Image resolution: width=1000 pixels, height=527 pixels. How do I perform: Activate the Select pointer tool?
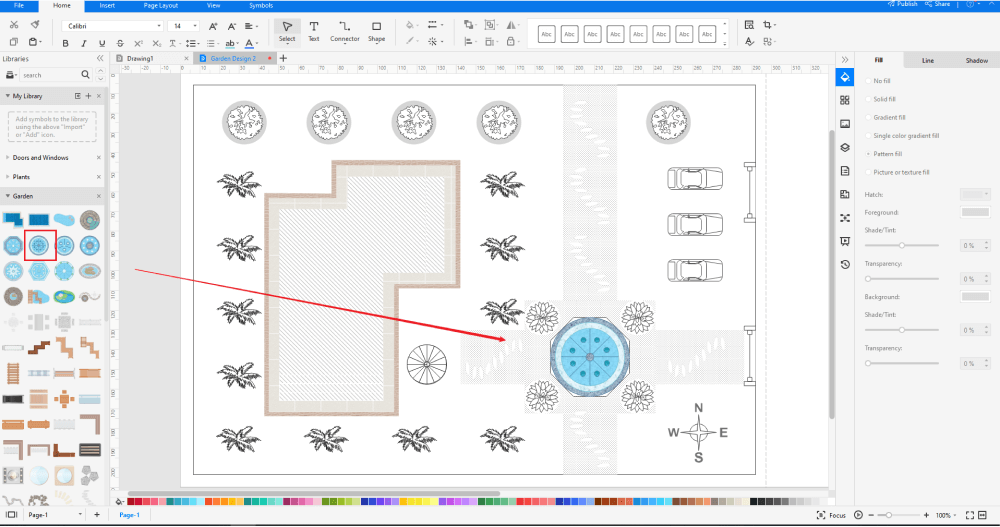click(287, 31)
